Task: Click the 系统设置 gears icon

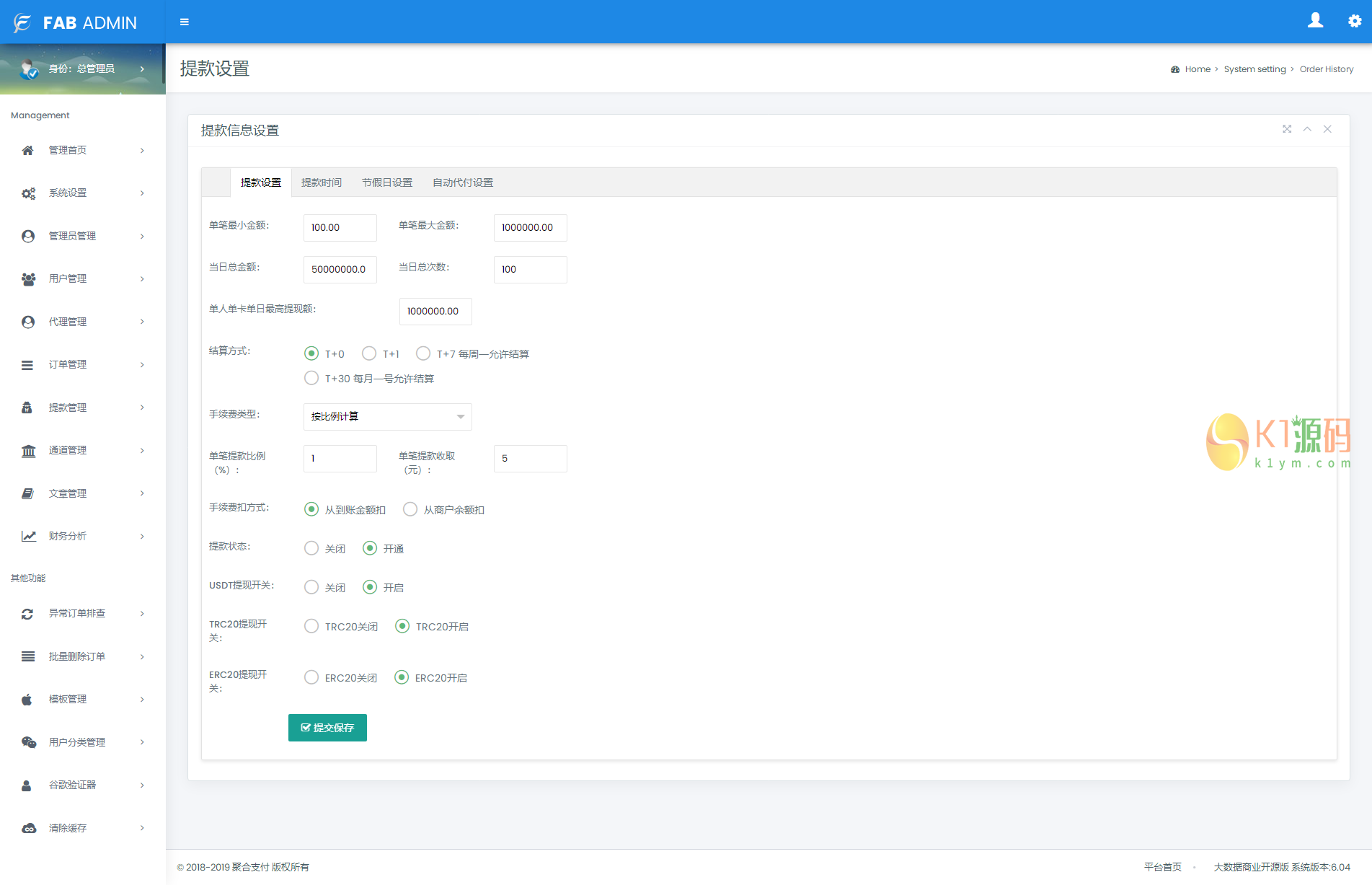Action: pos(28,193)
